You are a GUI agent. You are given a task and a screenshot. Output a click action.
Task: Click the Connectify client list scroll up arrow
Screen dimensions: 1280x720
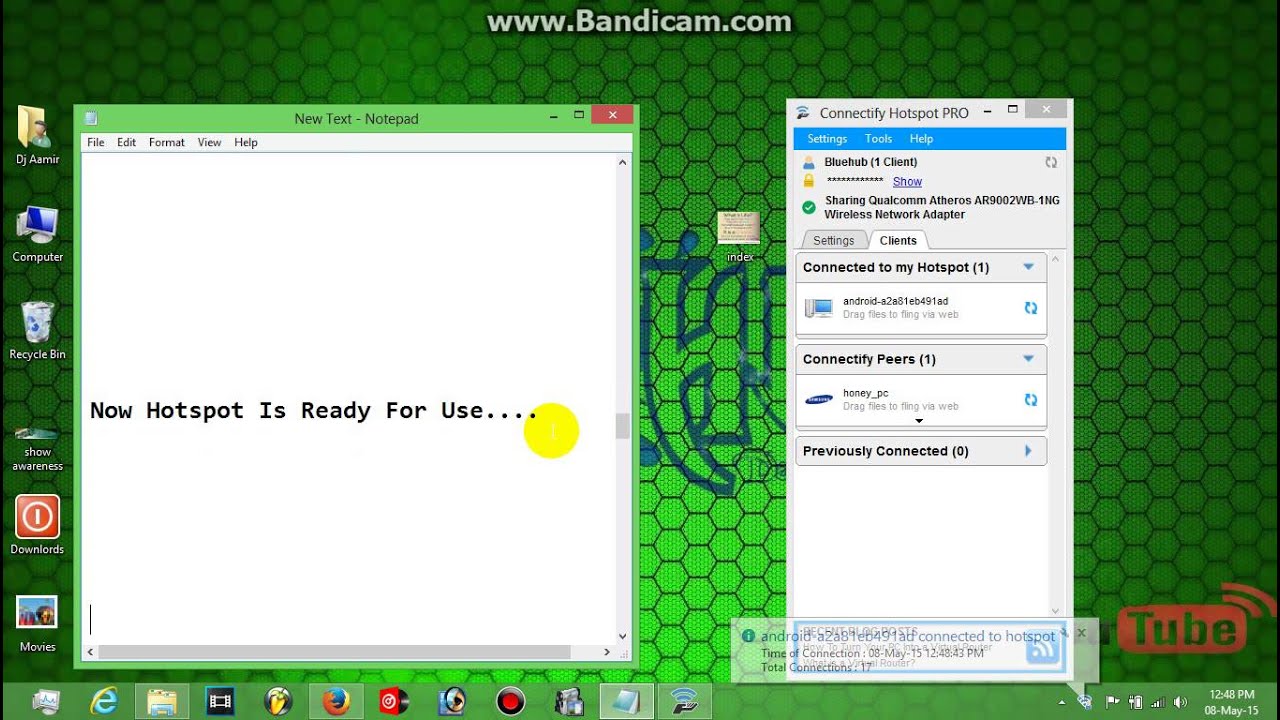[1055, 259]
